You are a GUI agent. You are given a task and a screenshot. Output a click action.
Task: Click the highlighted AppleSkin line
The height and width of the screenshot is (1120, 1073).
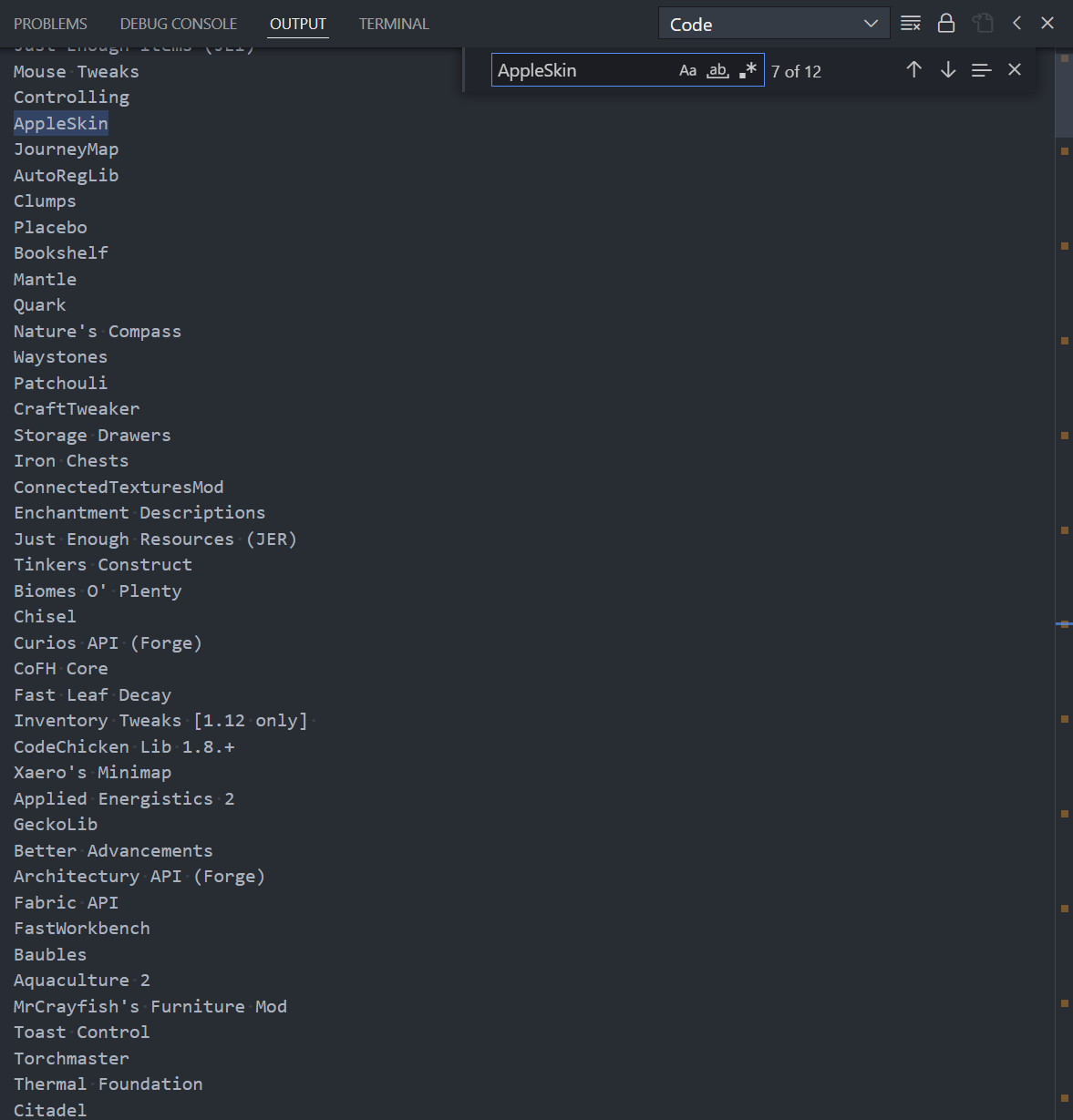pyautogui.click(x=61, y=123)
